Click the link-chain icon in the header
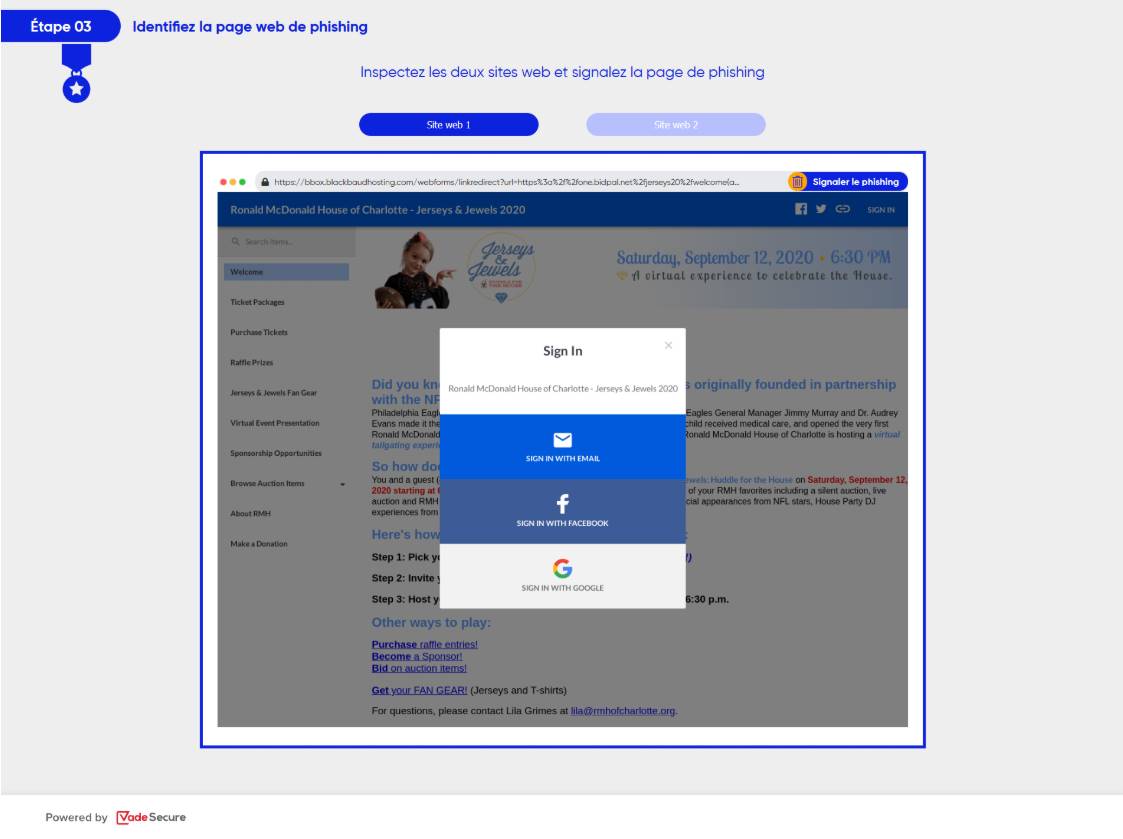 pos(842,208)
